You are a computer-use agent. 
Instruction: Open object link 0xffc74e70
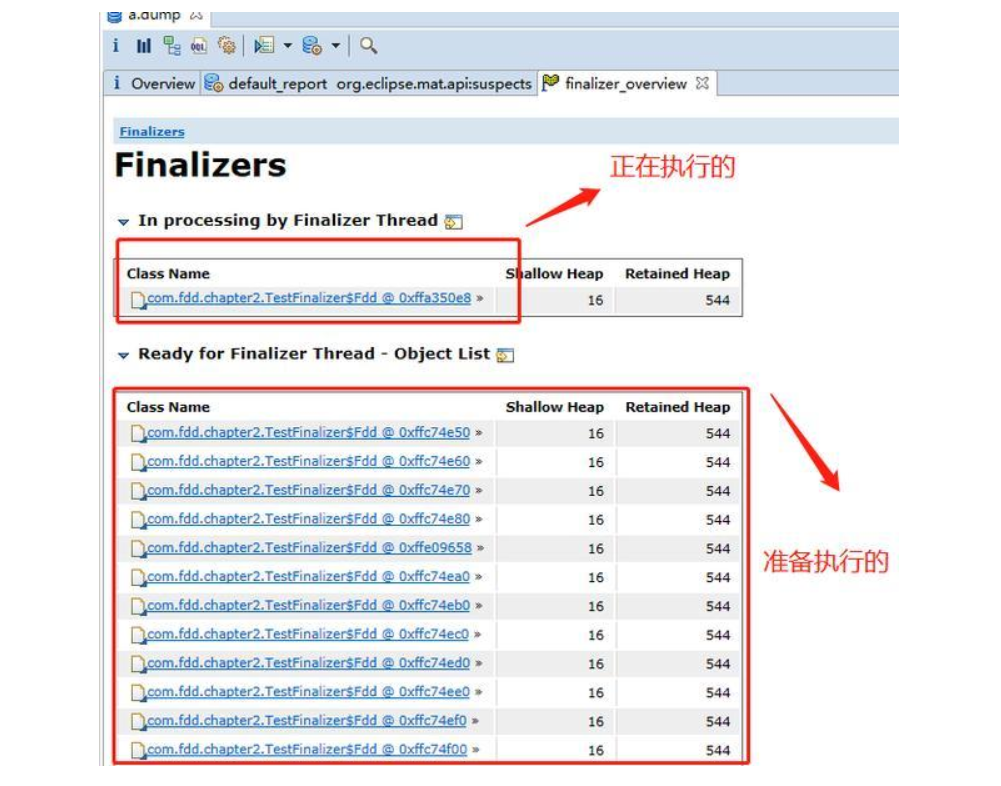pos(308,490)
